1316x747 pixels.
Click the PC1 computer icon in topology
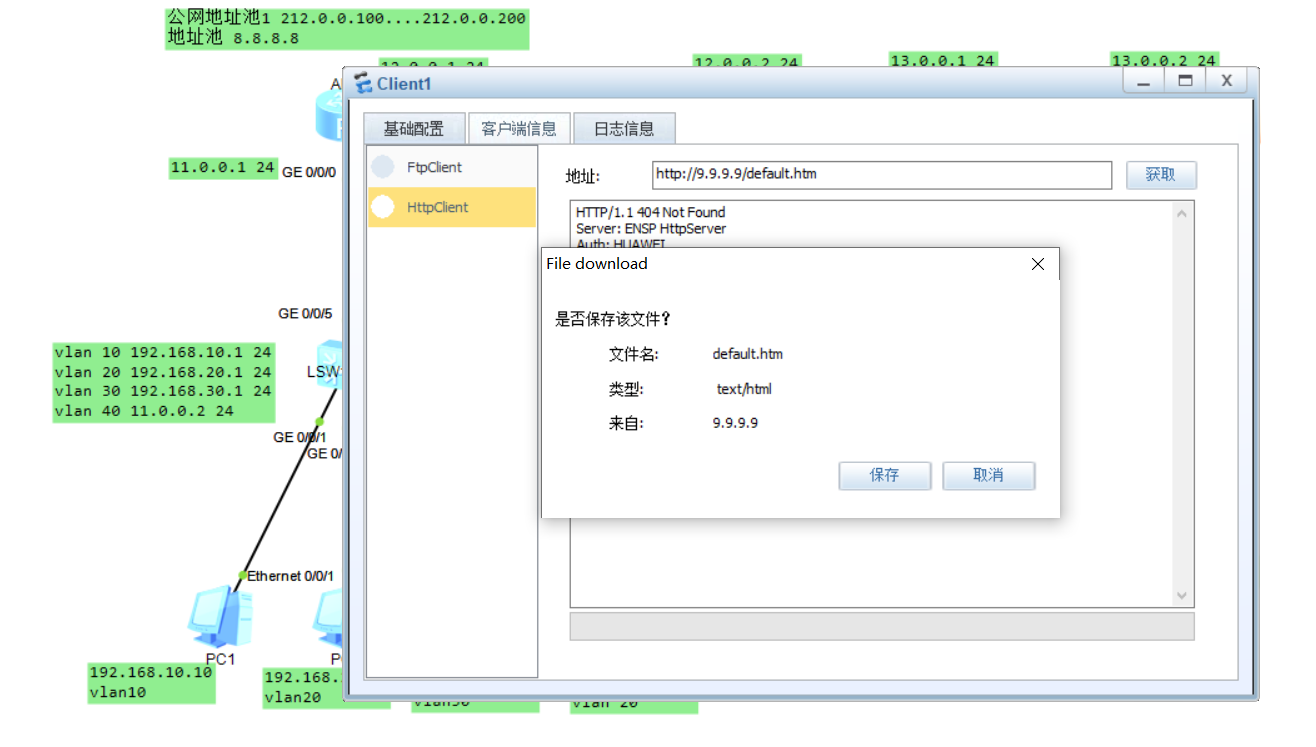pos(220,618)
